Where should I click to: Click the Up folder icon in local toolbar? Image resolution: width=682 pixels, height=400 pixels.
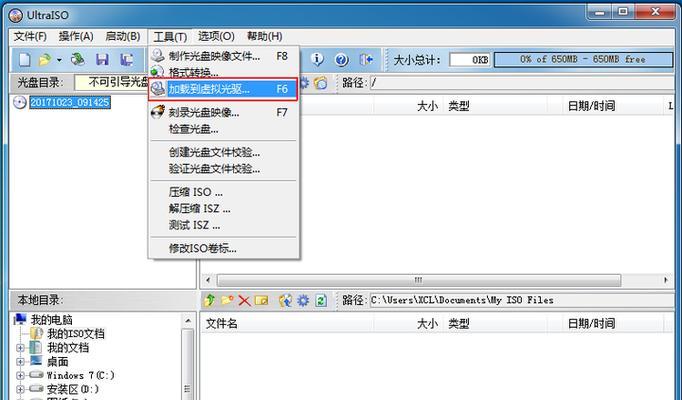209,300
